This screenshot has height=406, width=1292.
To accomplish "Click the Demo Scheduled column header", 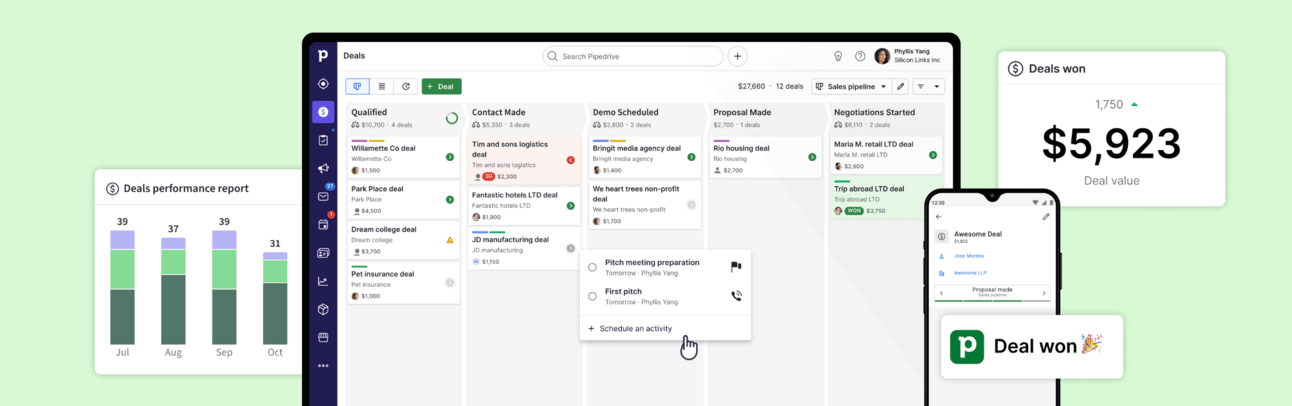I will tap(625, 112).
